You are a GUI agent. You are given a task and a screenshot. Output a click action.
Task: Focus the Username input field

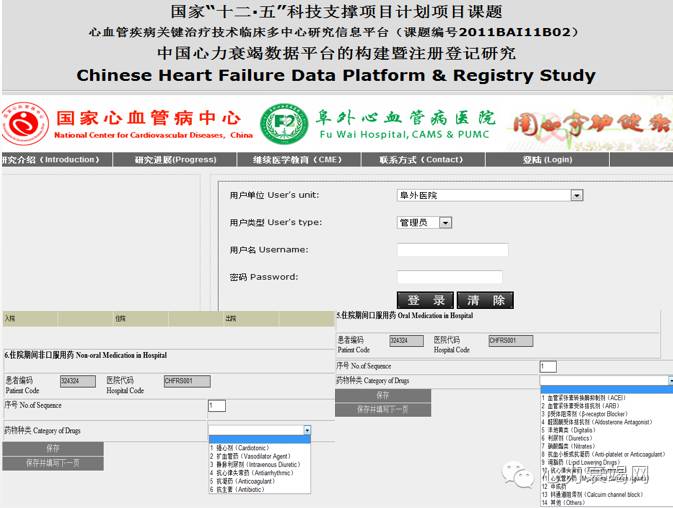452,250
